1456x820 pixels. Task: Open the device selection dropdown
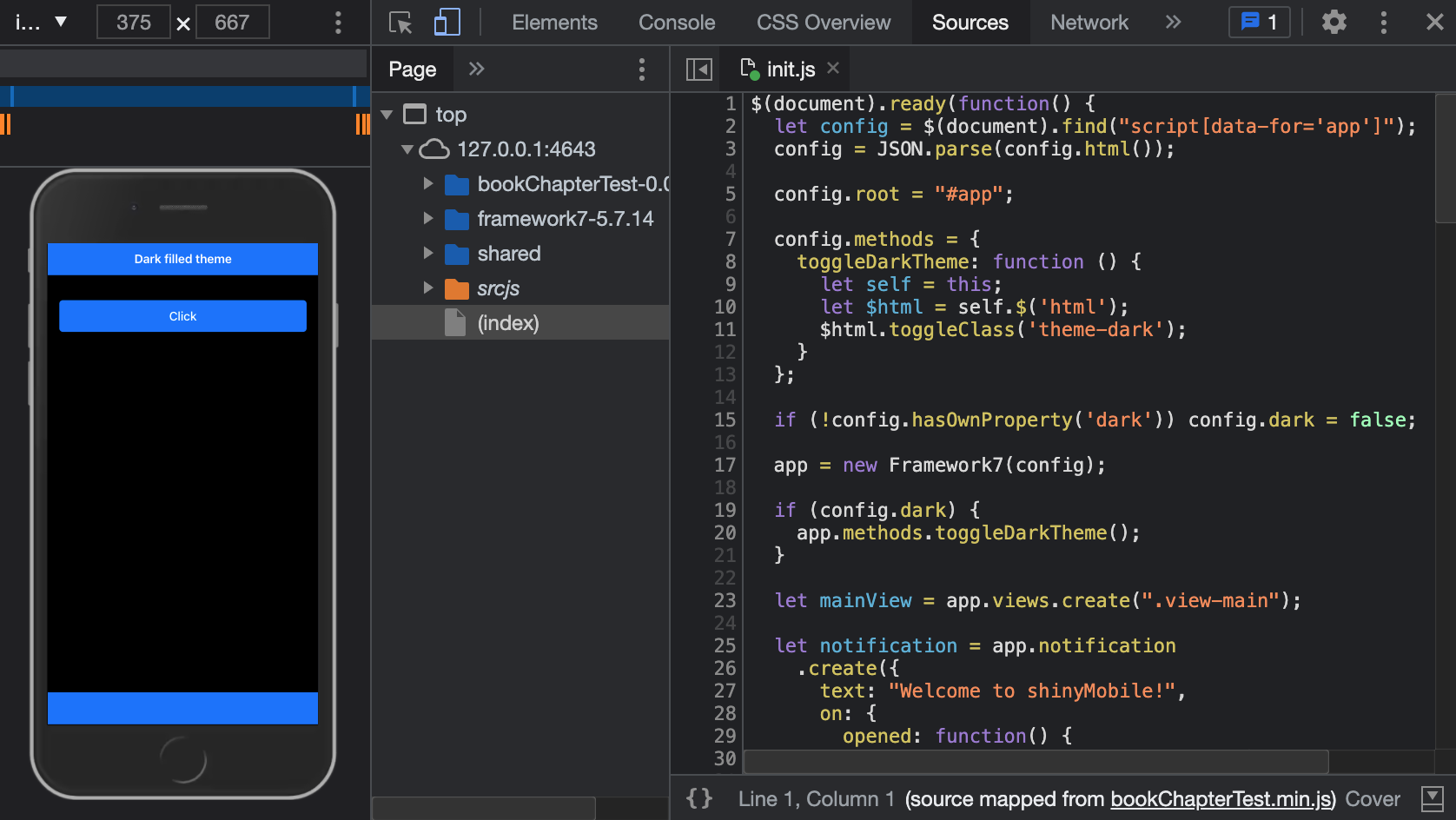coord(41,23)
